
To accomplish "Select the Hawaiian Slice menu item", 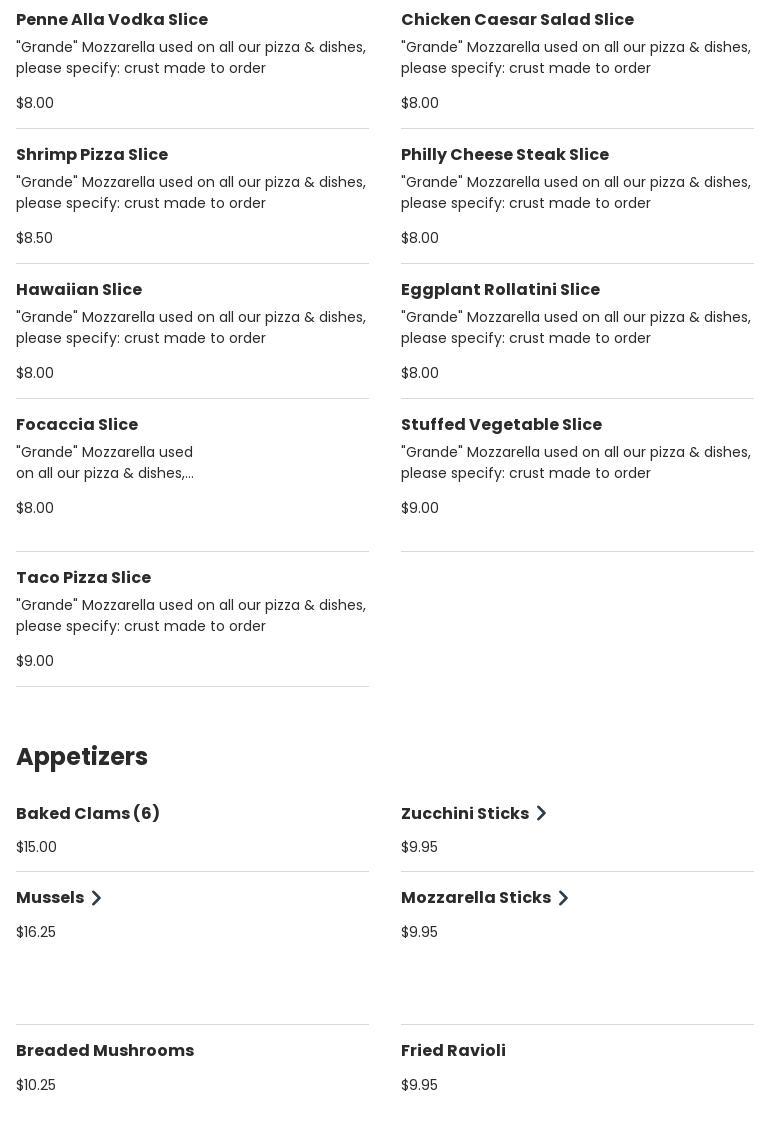I will pyautogui.click(x=79, y=290).
